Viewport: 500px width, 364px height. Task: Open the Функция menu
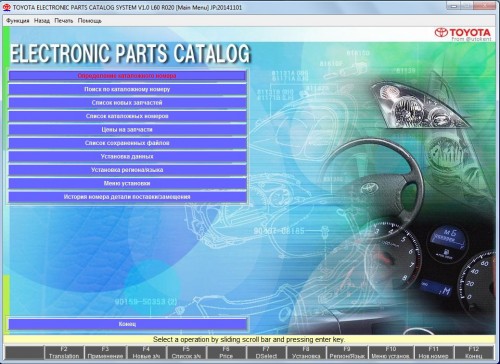pos(18,21)
